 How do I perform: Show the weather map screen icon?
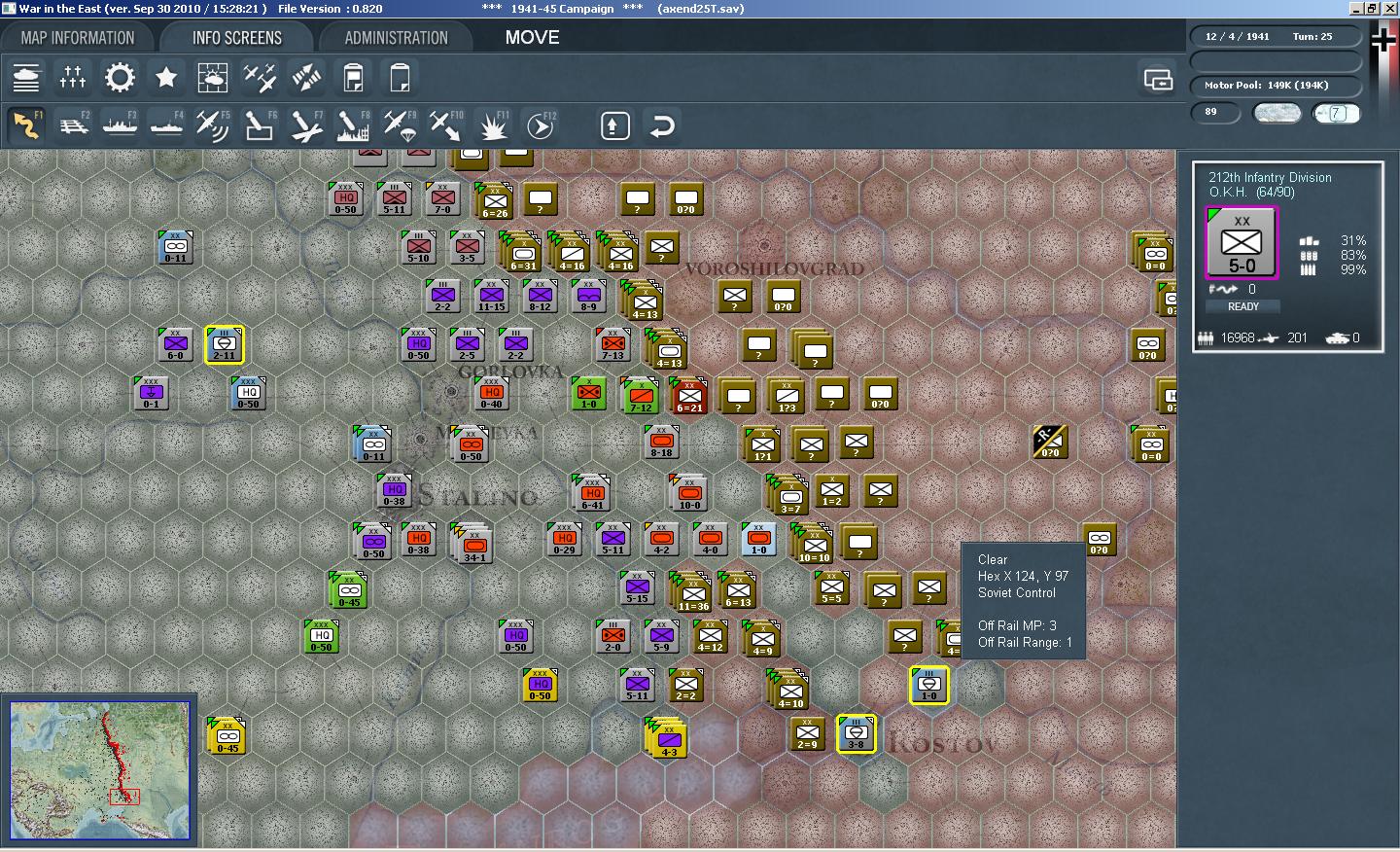(213, 77)
